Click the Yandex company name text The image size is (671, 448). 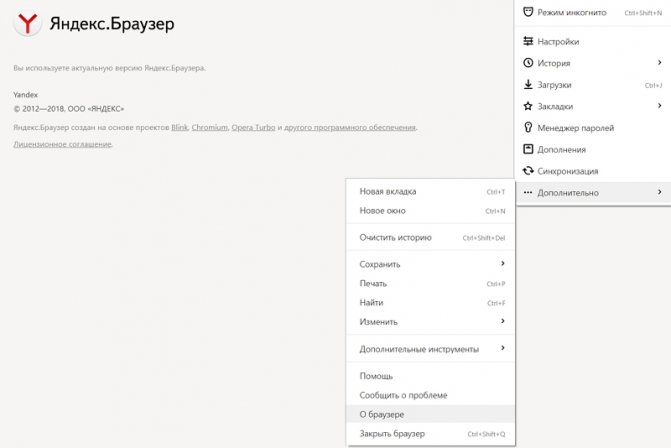(x=26, y=95)
